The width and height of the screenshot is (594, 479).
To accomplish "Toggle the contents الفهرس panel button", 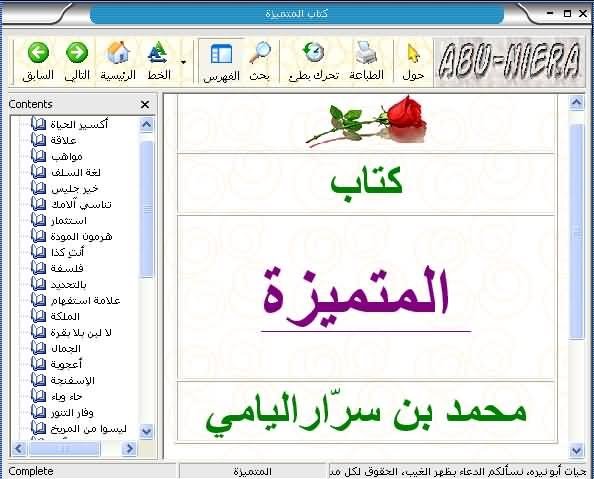I will 221,54.
